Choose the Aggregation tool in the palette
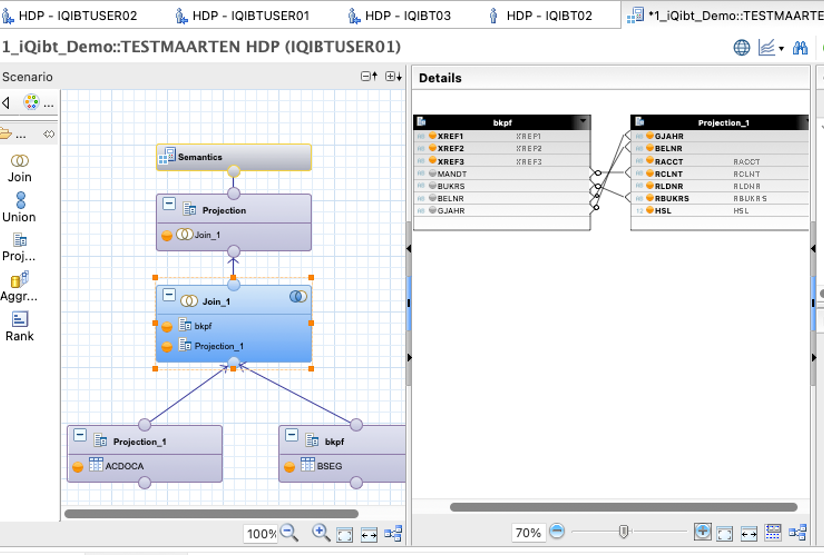The width and height of the screenshot is (824, 556). [x=19, y=287]
